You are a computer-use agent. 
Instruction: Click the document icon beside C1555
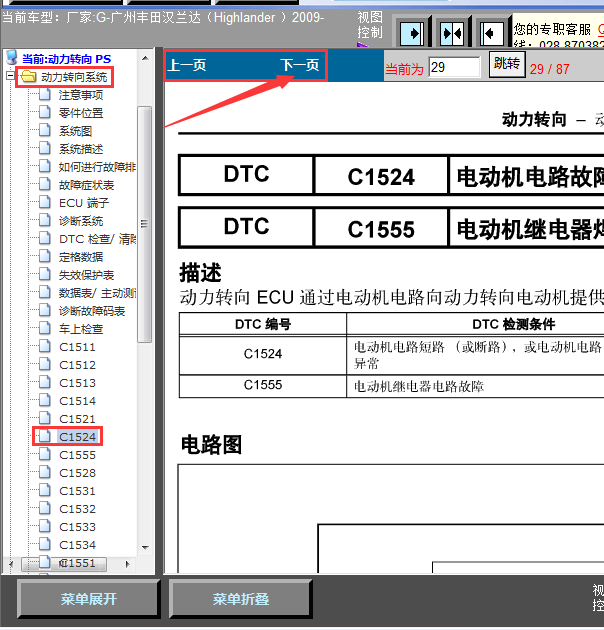(45, 454)
